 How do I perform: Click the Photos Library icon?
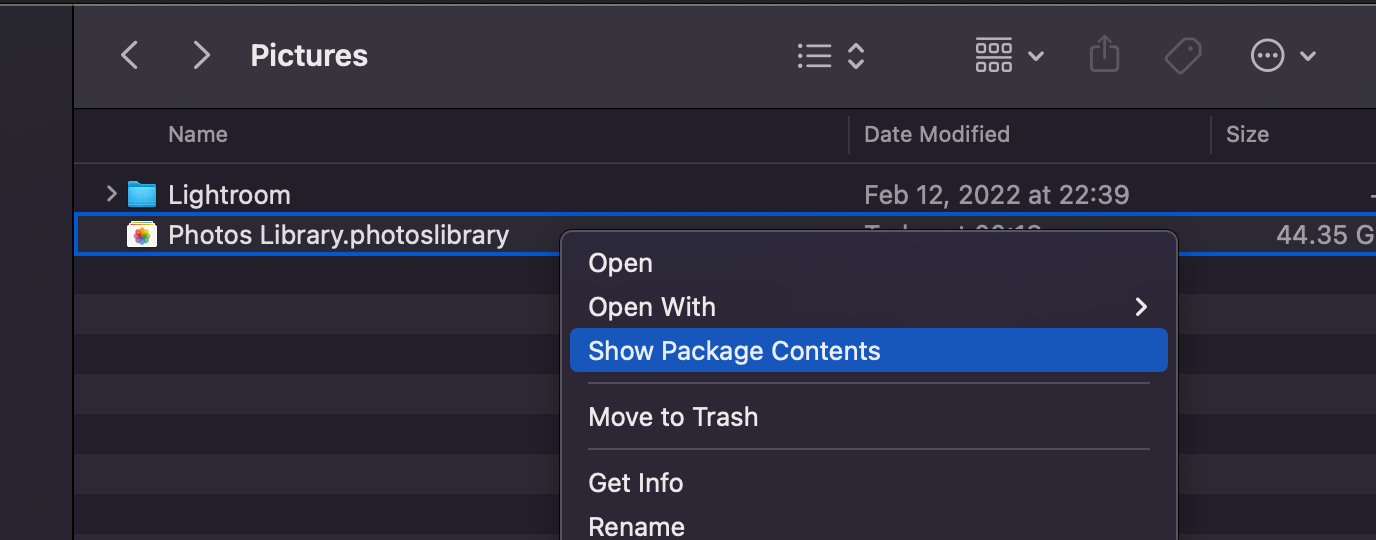tap(142, 235)
